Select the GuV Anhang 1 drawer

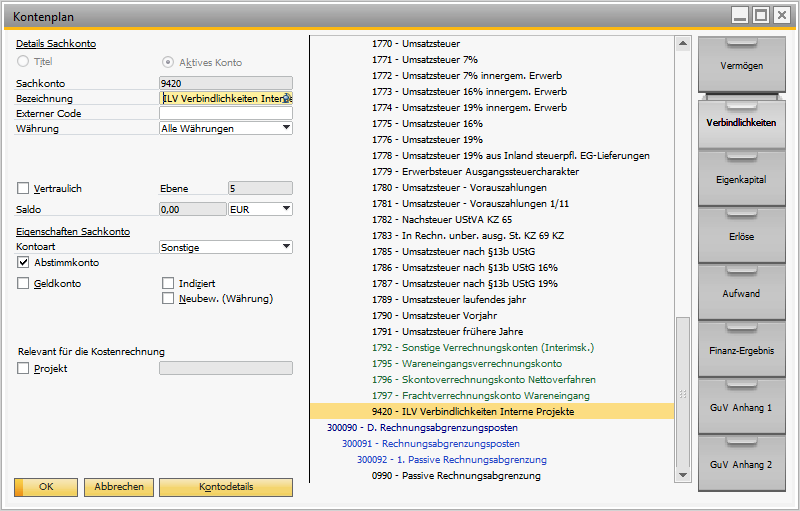[741, 408]
